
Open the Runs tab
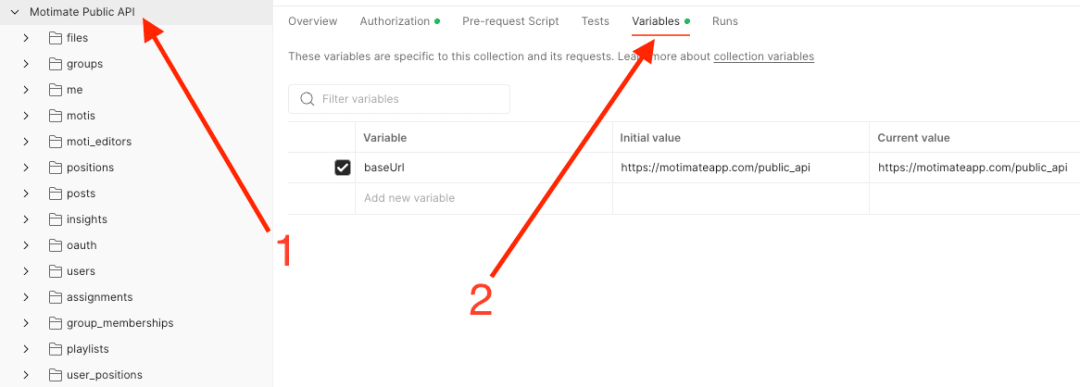[725, 21]
